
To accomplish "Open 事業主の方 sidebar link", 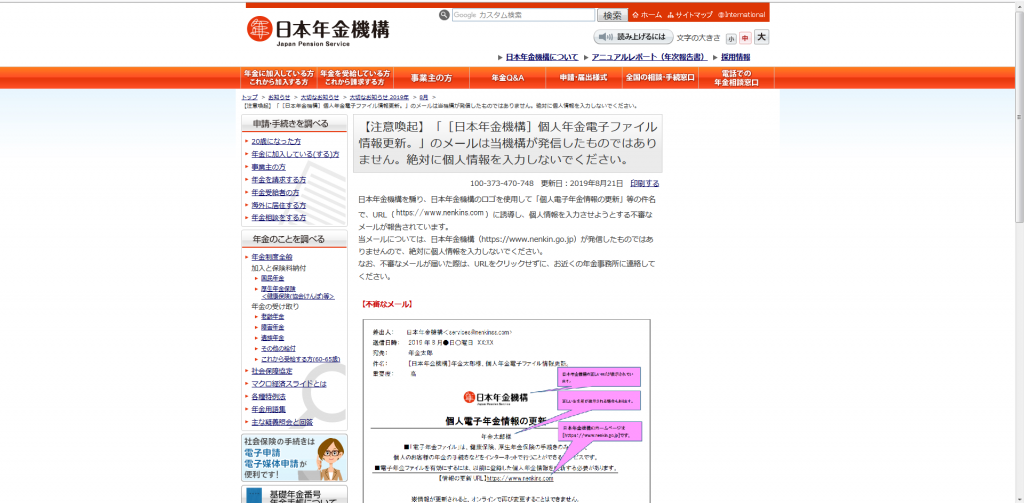I will coord(268,167).
